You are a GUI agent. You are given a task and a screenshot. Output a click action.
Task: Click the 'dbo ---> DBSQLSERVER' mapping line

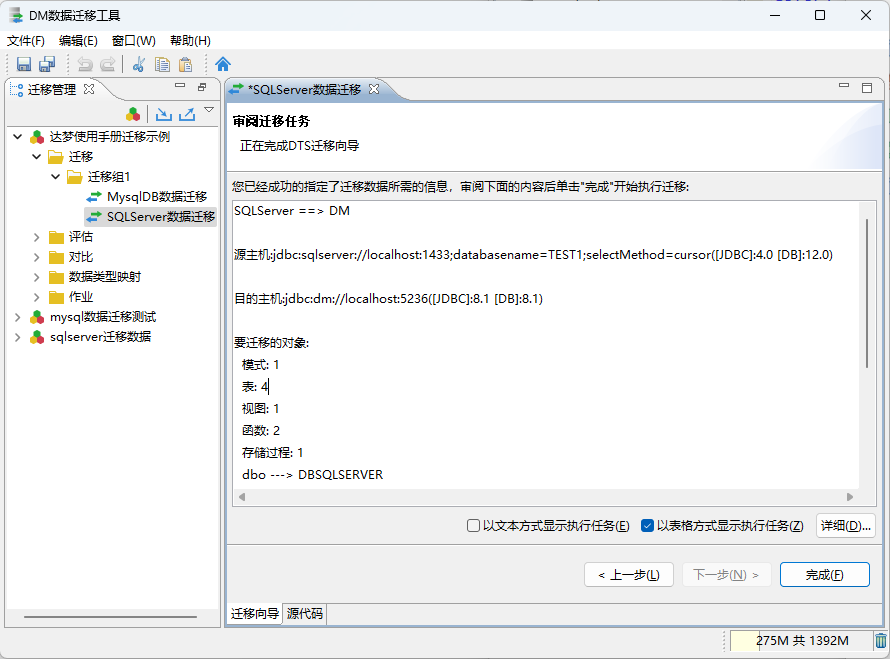(312, 475)
